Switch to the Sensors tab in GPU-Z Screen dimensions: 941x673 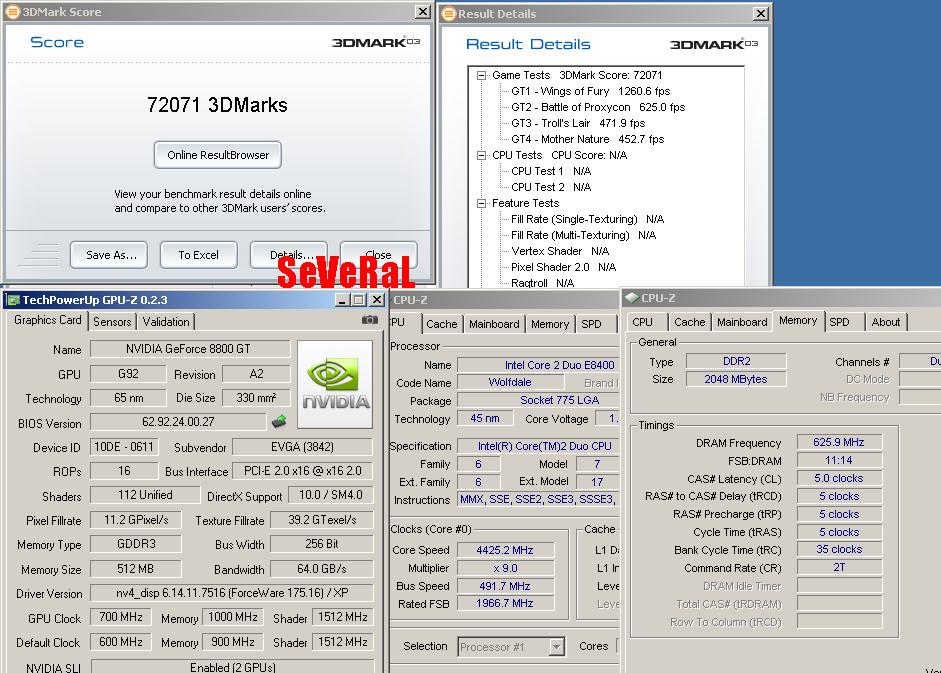coord(112,322)
